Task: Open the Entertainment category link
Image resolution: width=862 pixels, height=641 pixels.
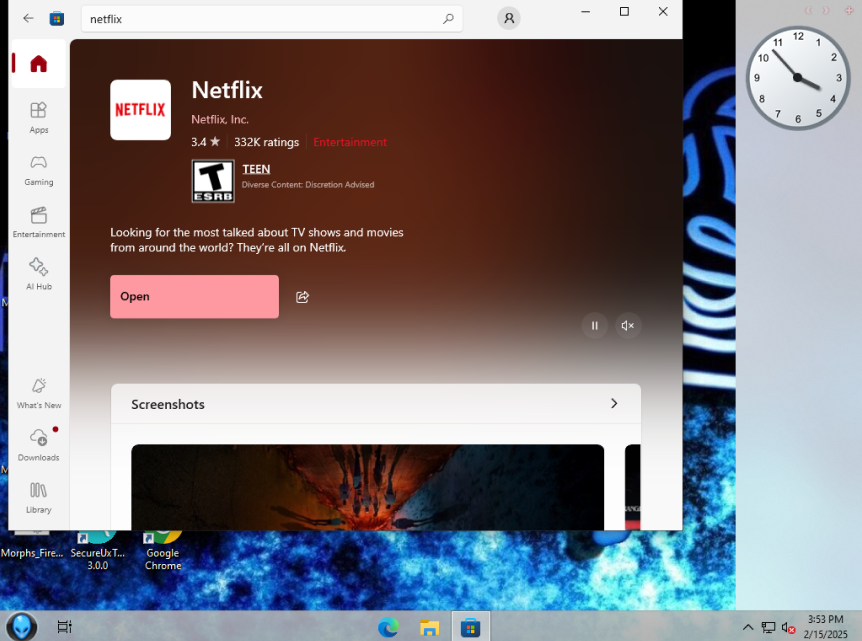Action: pyautogui.click(x=350, y=142)
